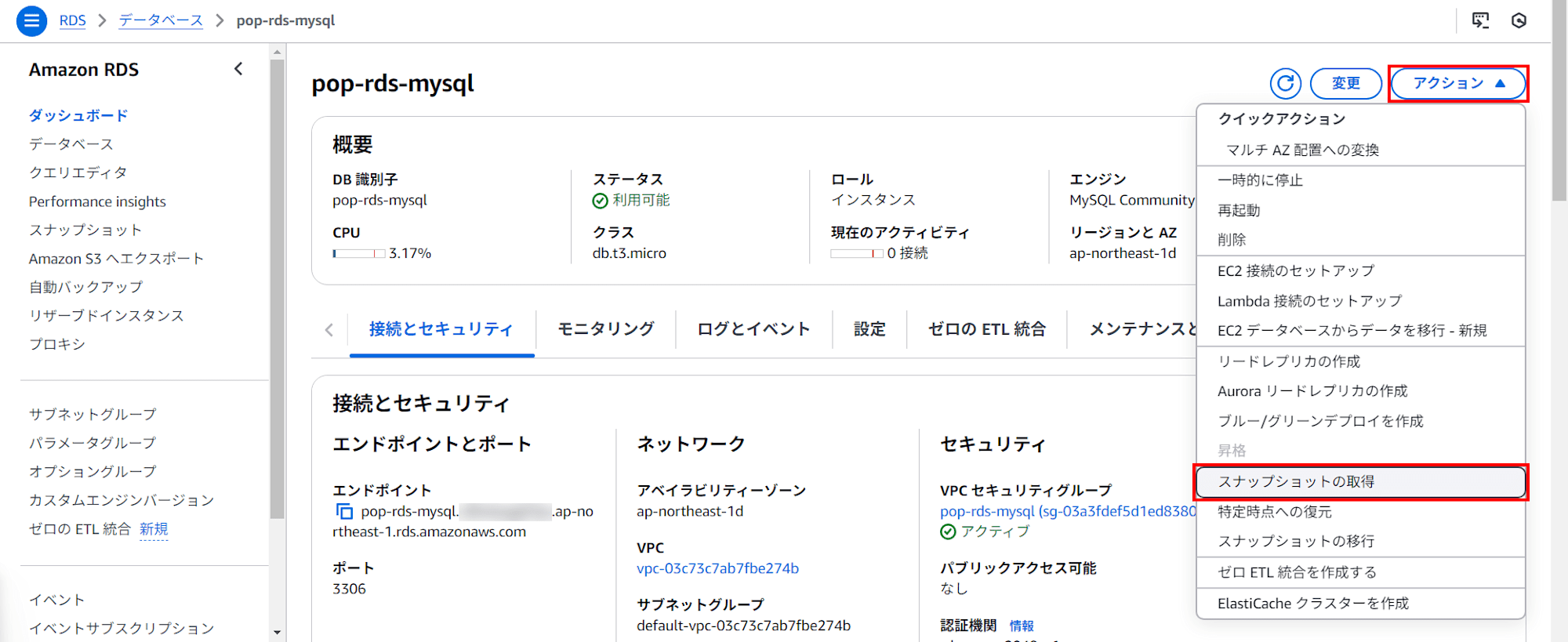Open イベント in the sidebar
The height and width of the screenshot is (642, 1568).
pyautogui.click(x=57, y=600)
